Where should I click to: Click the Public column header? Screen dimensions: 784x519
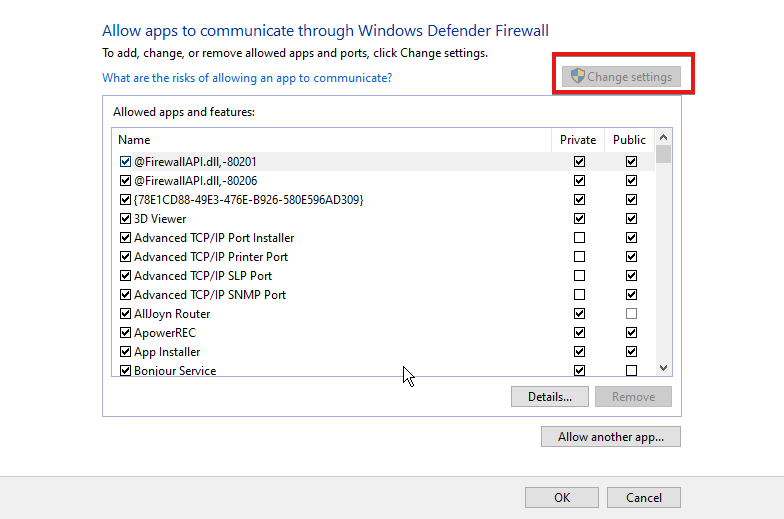(630, 140)
